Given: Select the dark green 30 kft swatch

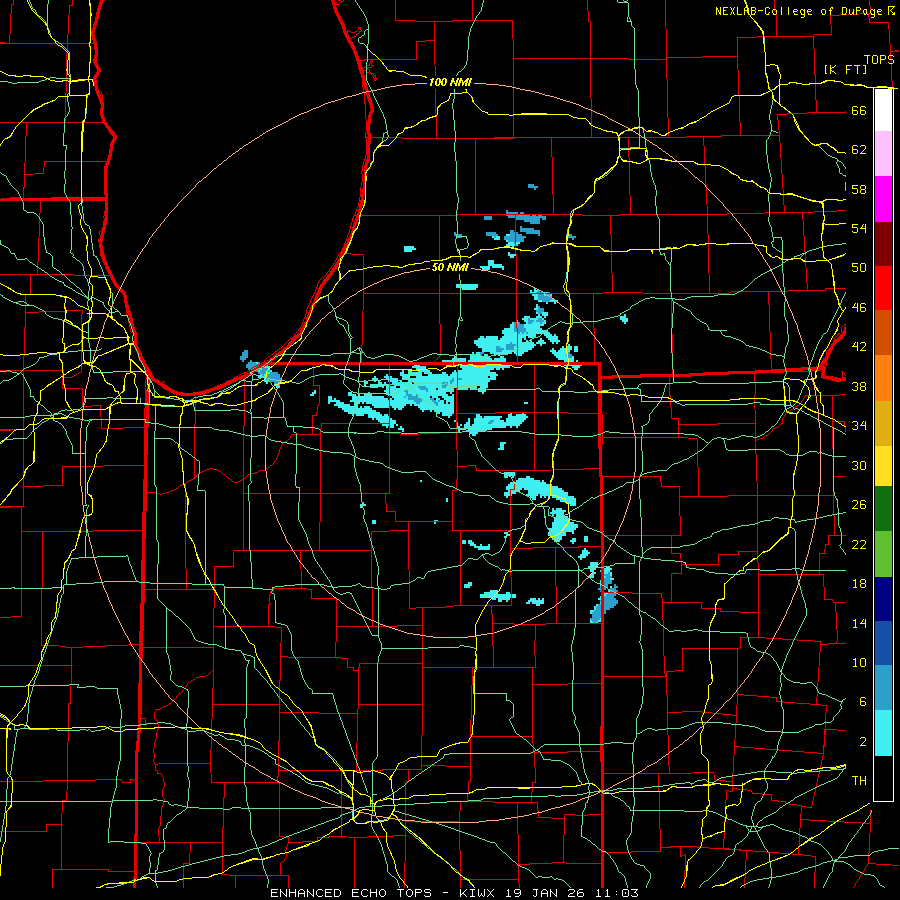Looking at the screenshot, I should point(883,509).
